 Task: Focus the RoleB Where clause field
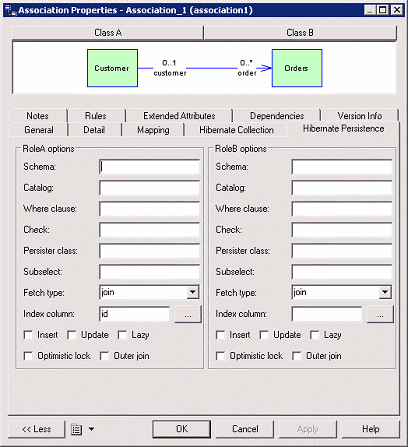[341, 209]
